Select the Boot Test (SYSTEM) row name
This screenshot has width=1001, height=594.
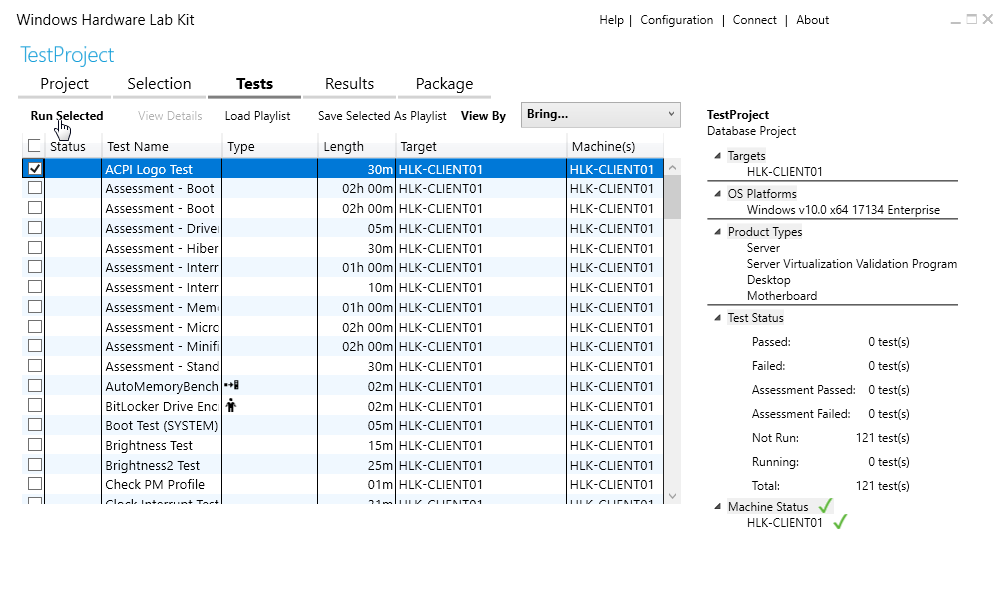pos(162,425)
